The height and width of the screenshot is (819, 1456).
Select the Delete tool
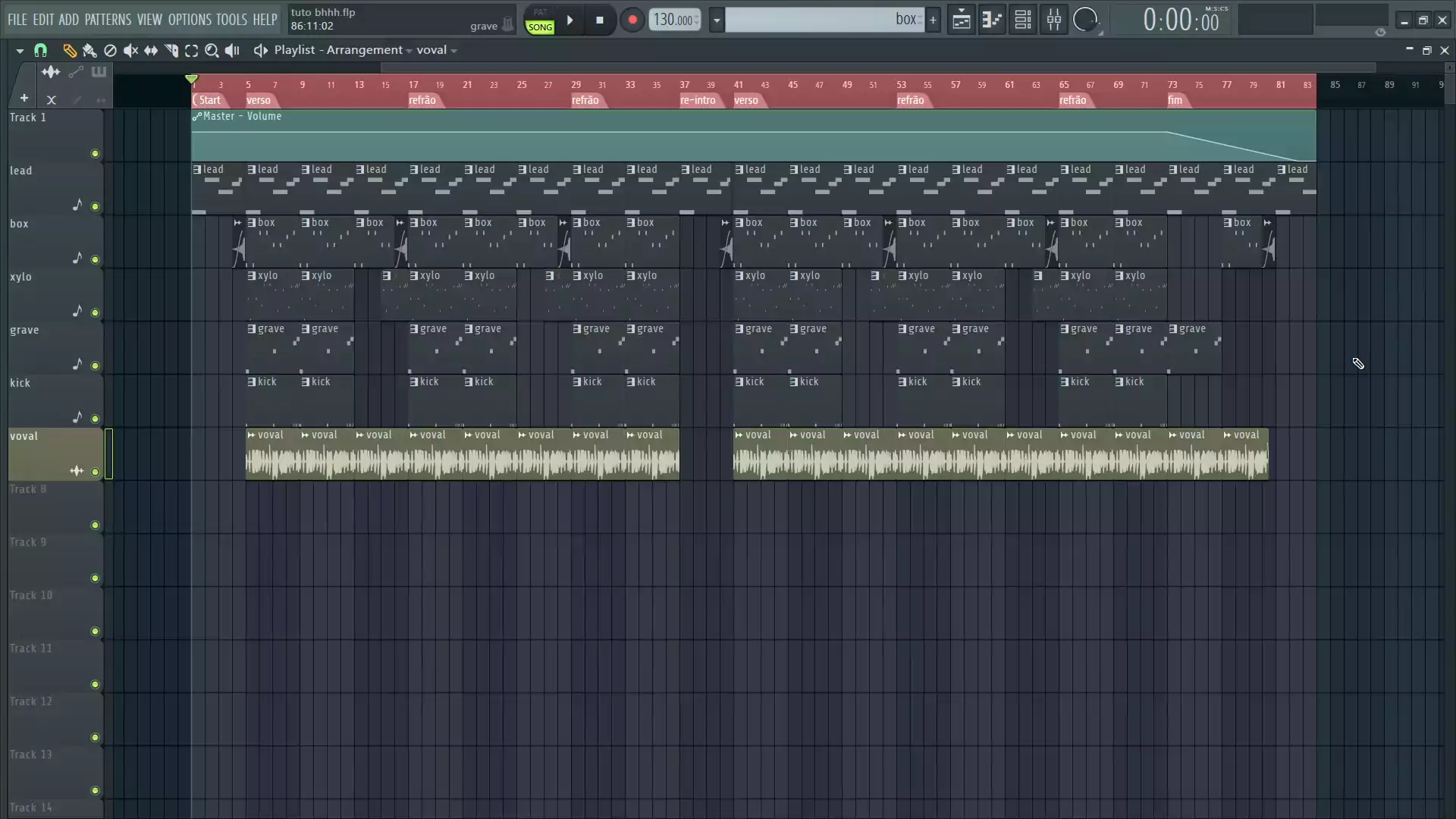[110, 50]
